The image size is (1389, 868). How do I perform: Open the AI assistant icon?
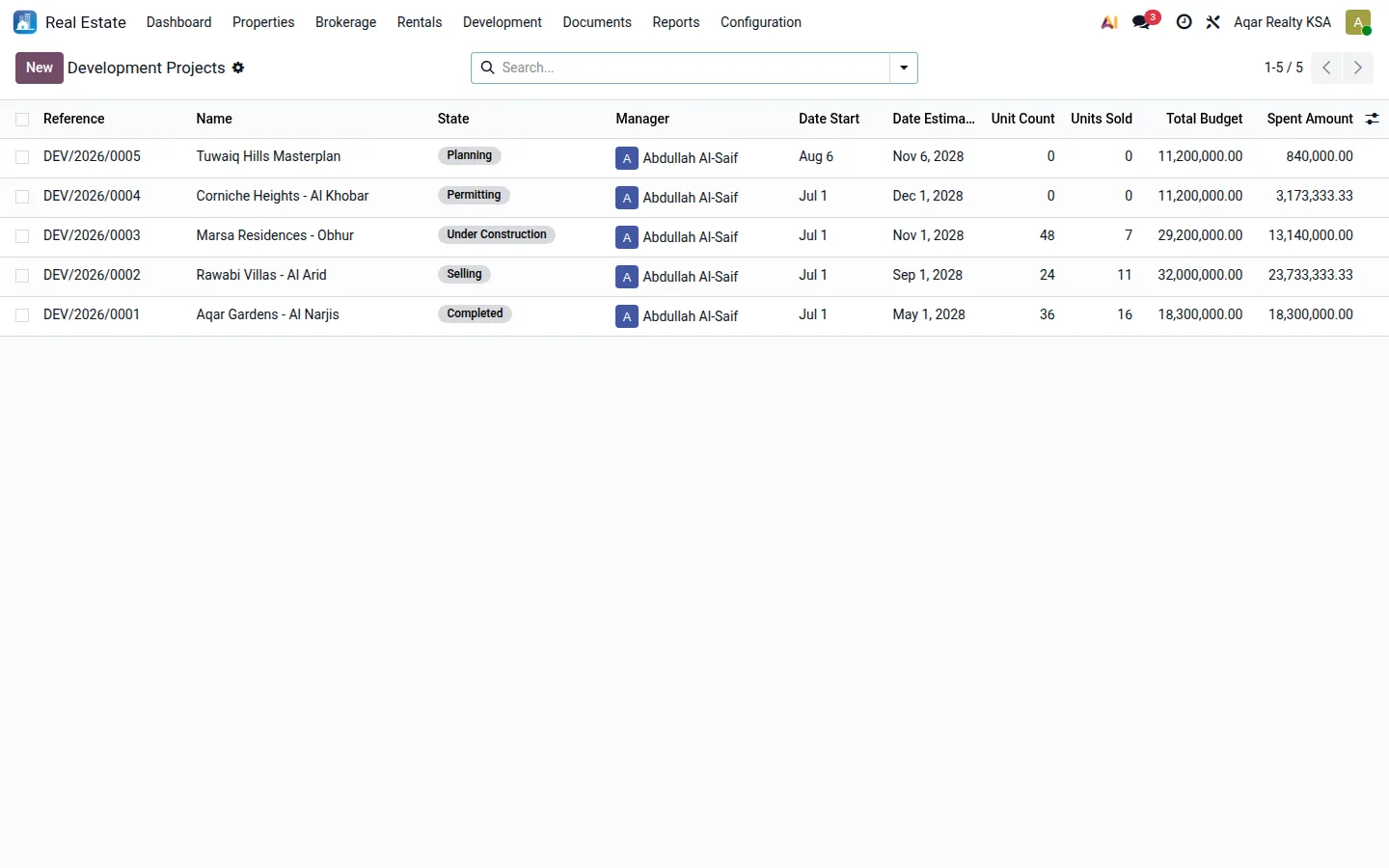pyautogui.click(x=1109, y=22)
